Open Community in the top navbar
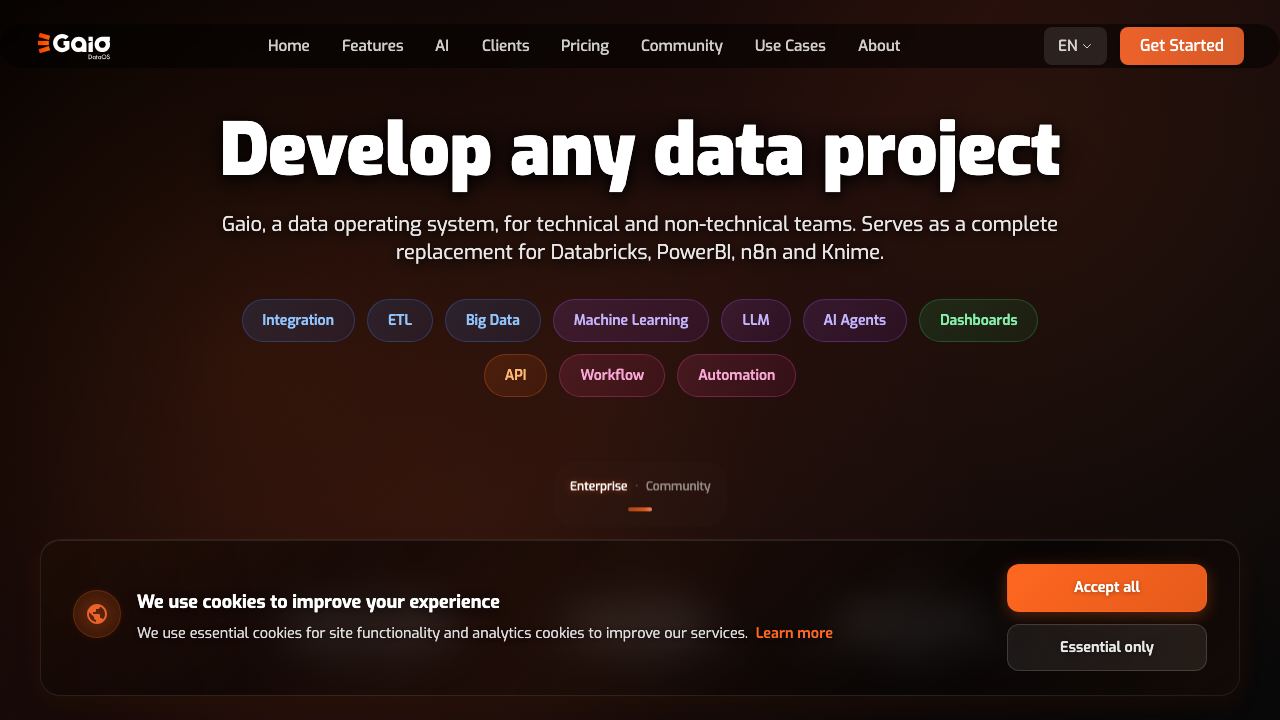The image size is (1280, 720). (682, 46)
